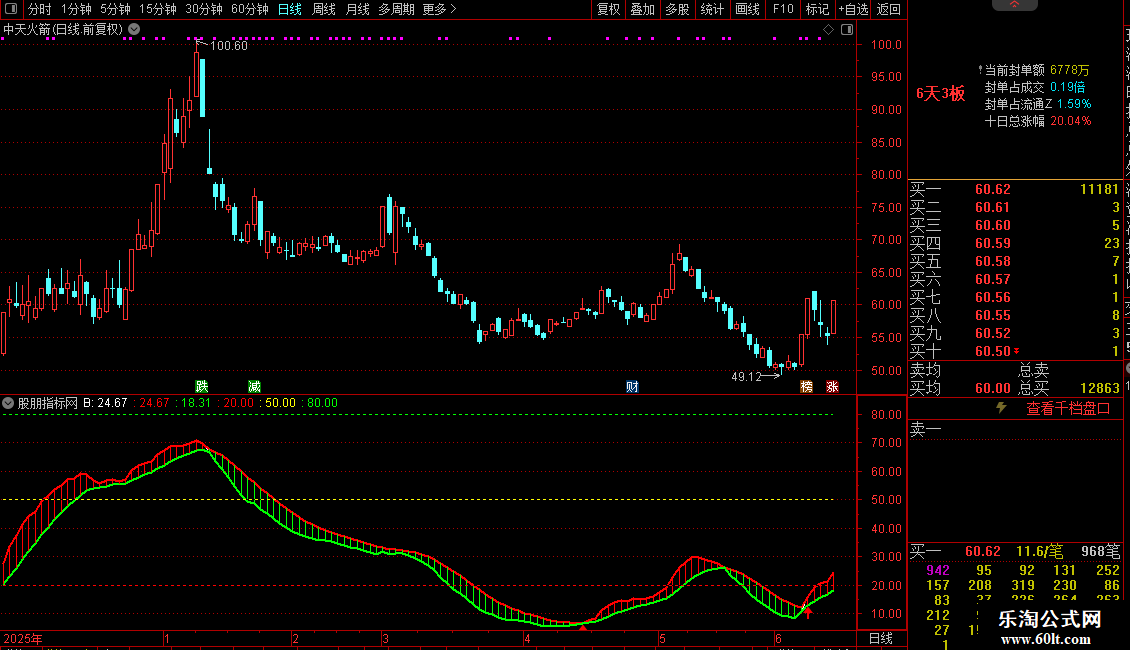
Task: Click the 跌 event marker
Action: pyautogui.click(x=202, y=387)
